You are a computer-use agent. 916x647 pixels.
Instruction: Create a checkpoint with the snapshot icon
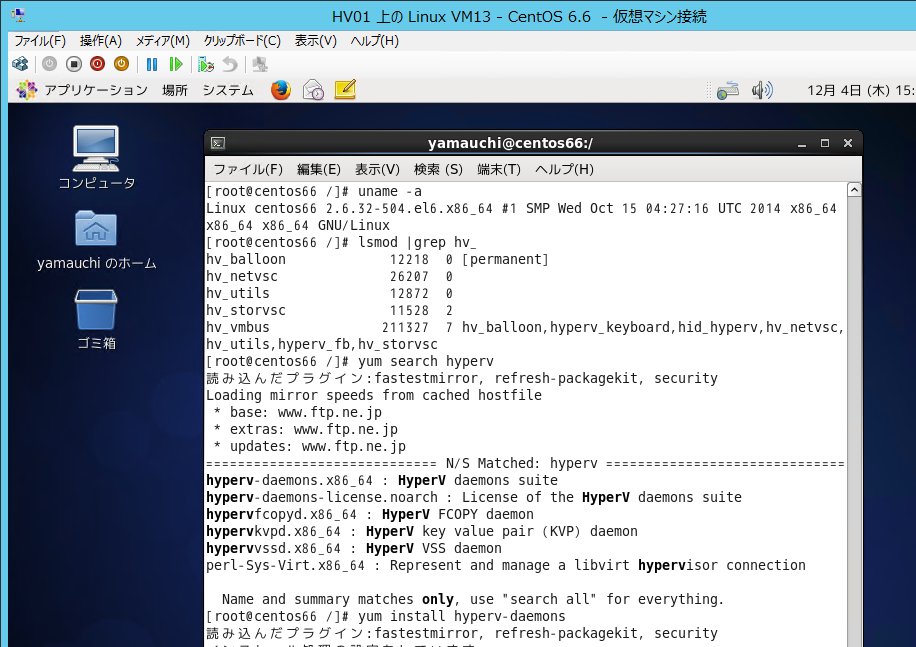click(206, 64)
